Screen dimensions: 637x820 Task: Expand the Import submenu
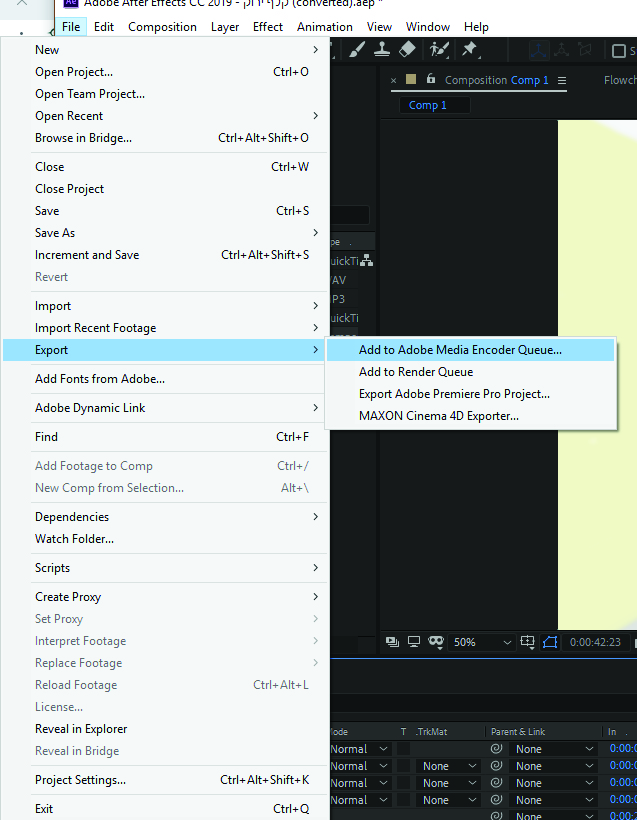click(165, 306)
